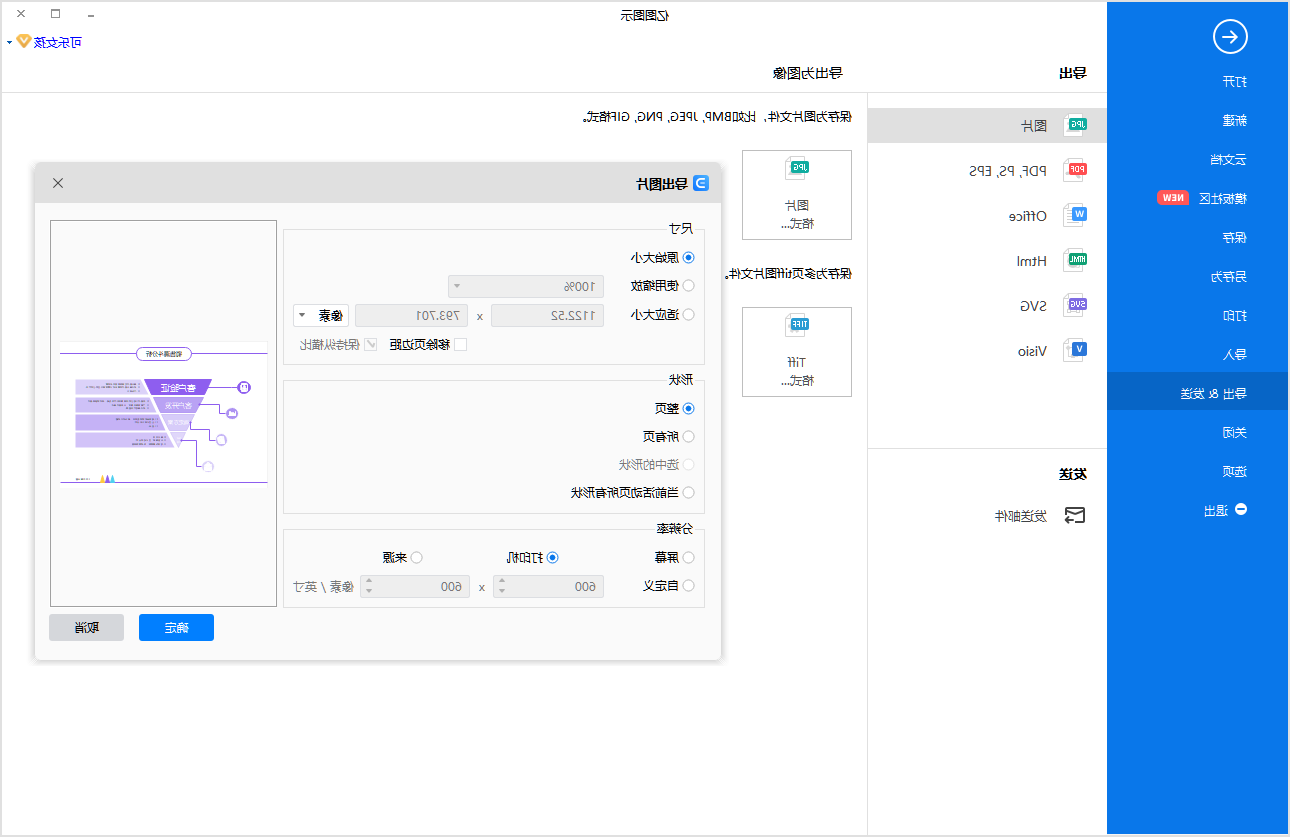
Task: Select the Html export category label
Action: point(1032,261)
